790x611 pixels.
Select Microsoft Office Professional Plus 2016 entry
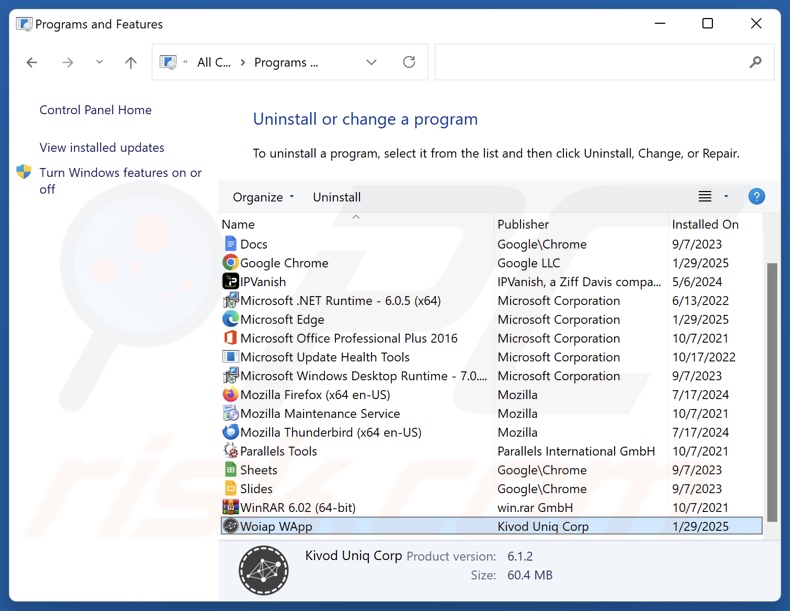tap(349, 338)
